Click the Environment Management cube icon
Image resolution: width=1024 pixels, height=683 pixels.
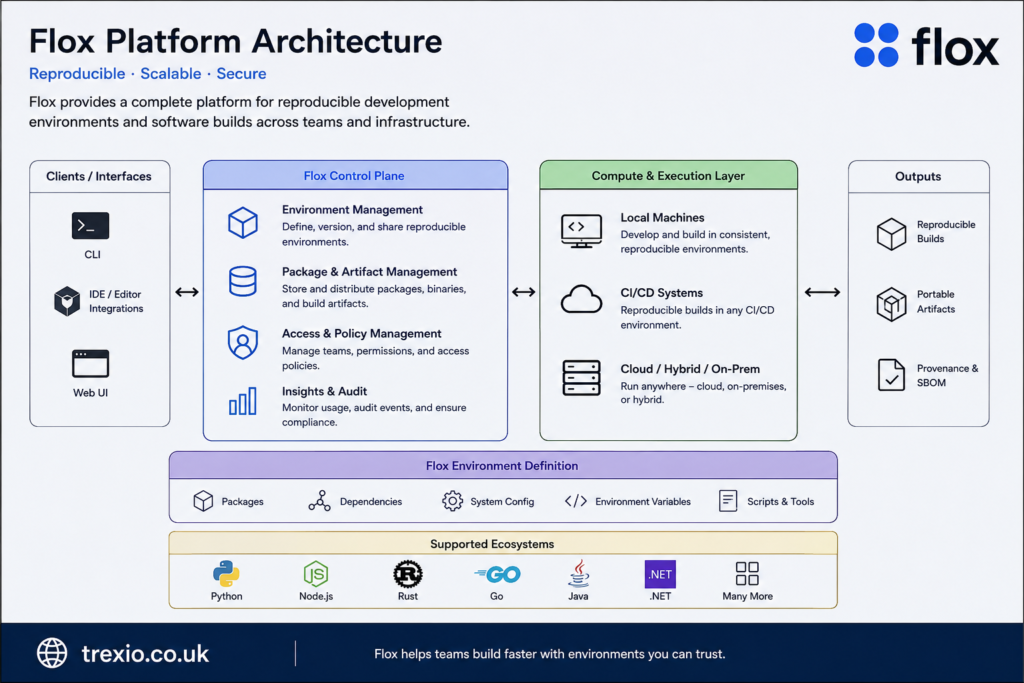coord(242,223)
